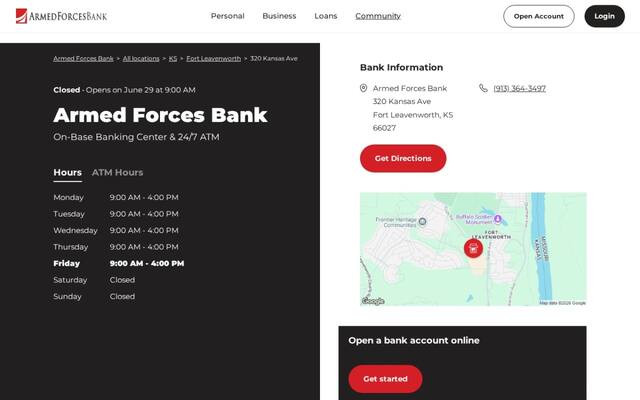640x400 pixels.
Task: Click the map data copyright text
Action: point(562,303)
